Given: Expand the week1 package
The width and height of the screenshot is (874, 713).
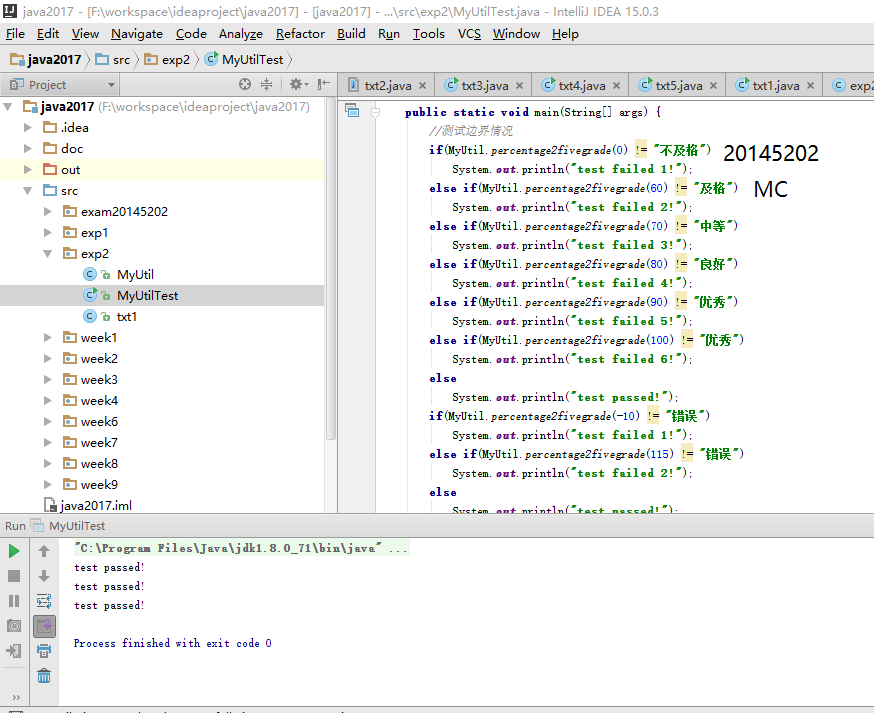Looking at the screenshot, I should 47,337.
